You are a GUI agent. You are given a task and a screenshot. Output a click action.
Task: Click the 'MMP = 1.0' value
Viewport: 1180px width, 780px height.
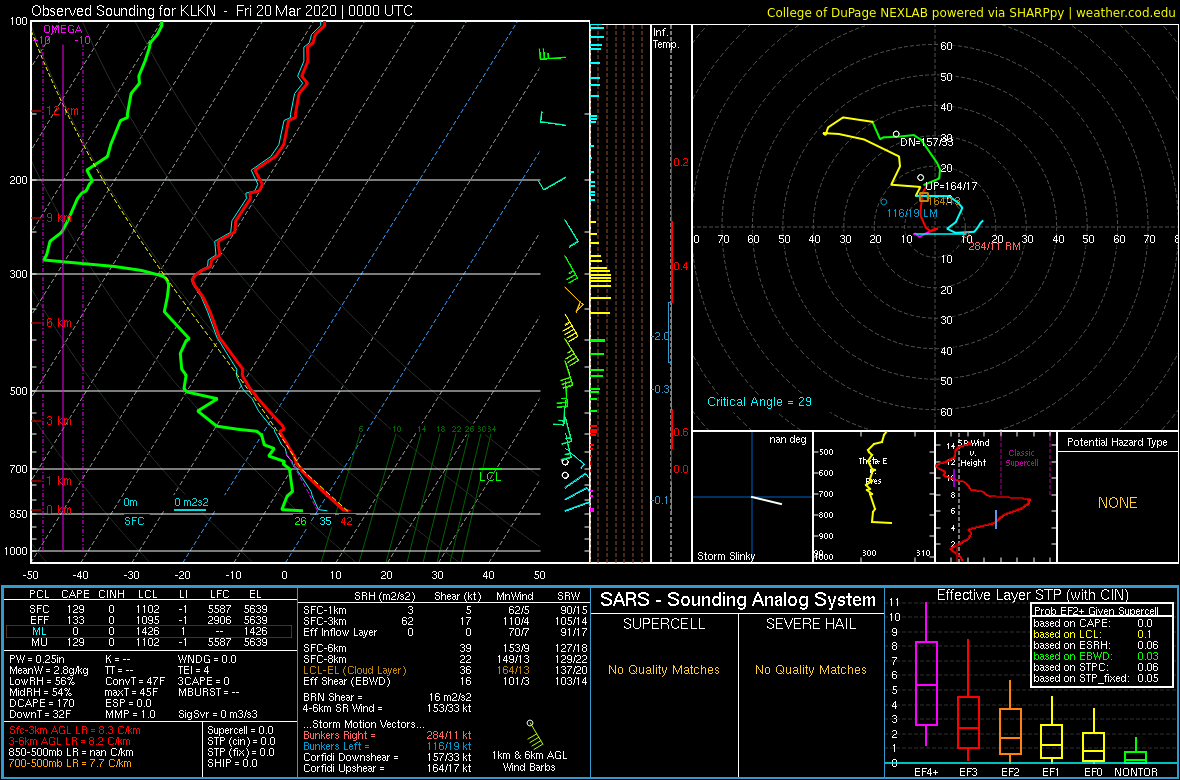tap(130, 714)
